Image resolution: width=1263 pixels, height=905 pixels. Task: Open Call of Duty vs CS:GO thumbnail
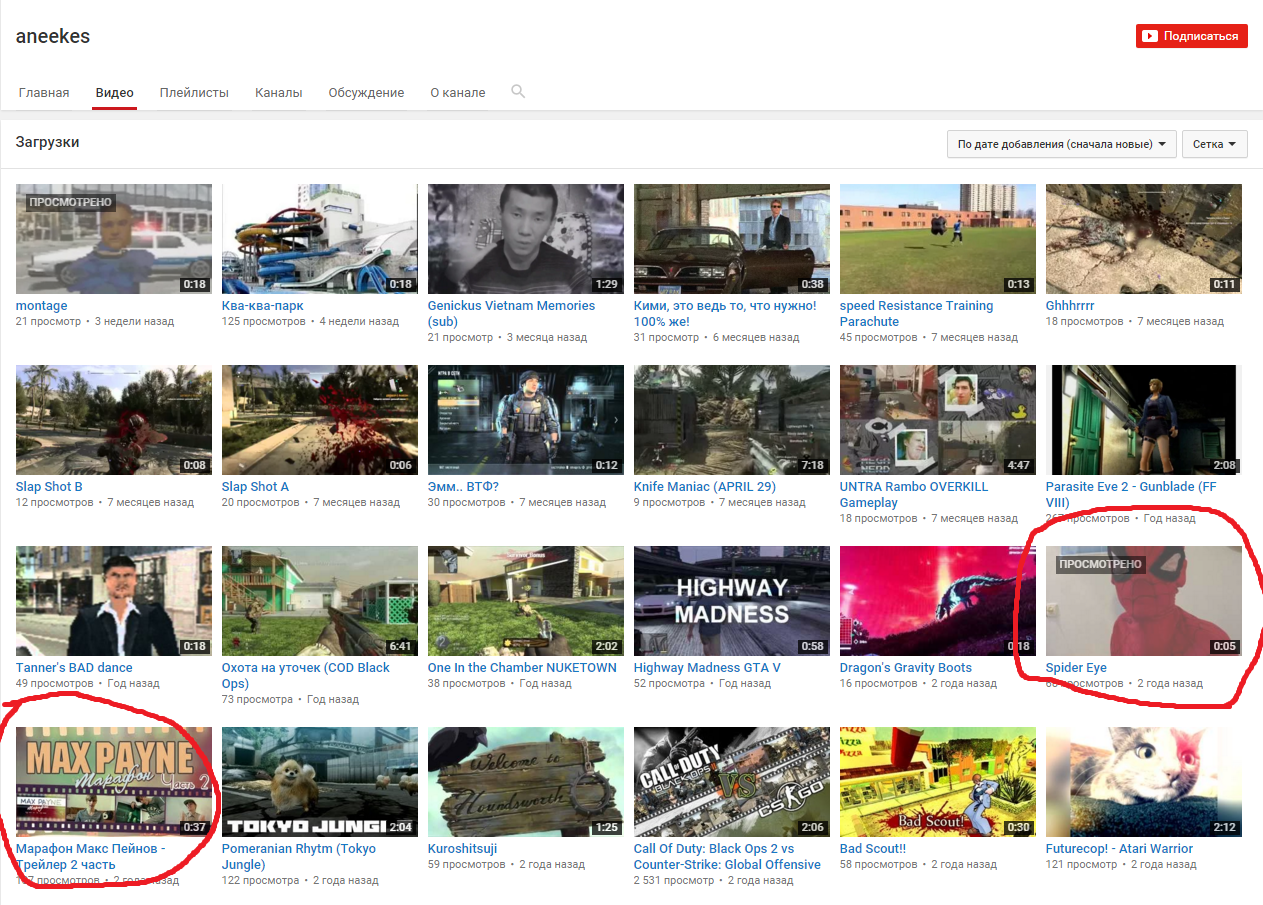[732, 782]
